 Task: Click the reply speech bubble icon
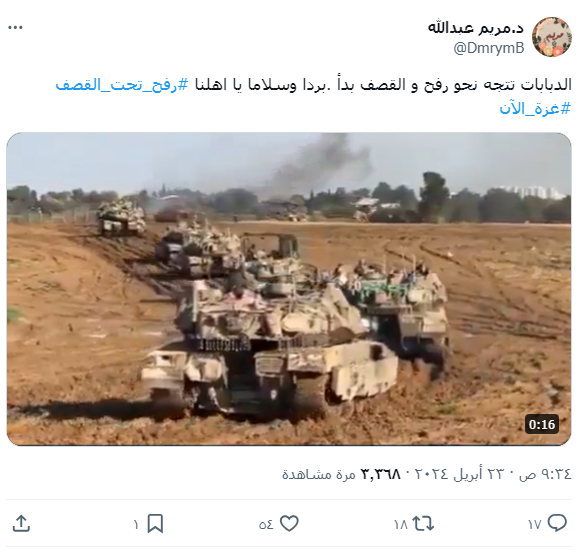tap(557, 524)
